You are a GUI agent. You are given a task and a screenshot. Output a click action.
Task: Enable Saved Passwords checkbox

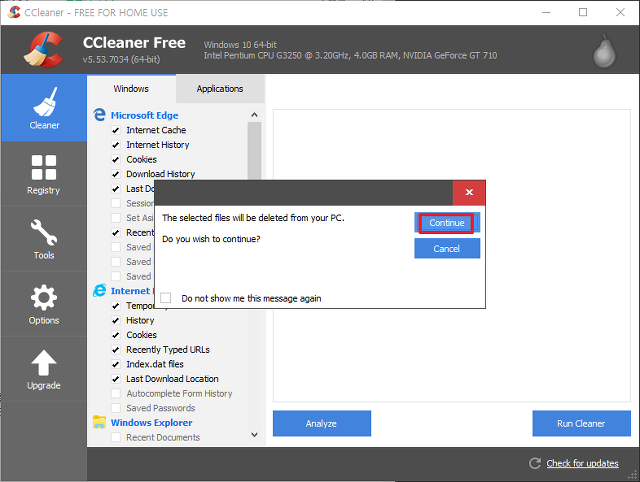[116, 408]
